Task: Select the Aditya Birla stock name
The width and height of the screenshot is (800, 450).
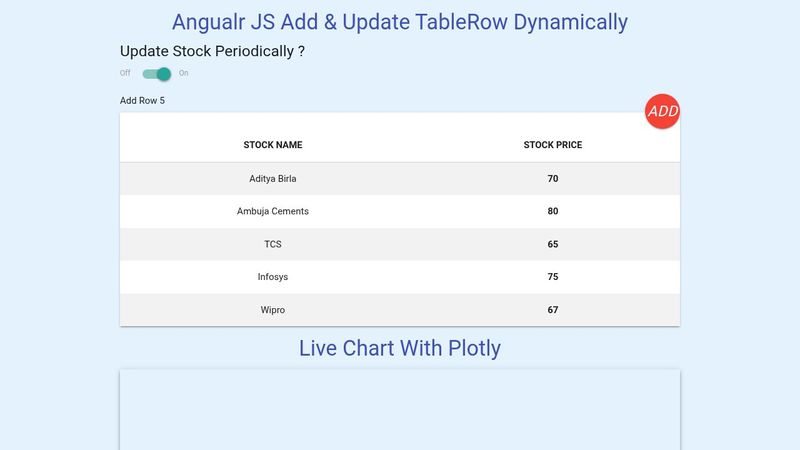Action: (x=273, y=179)
